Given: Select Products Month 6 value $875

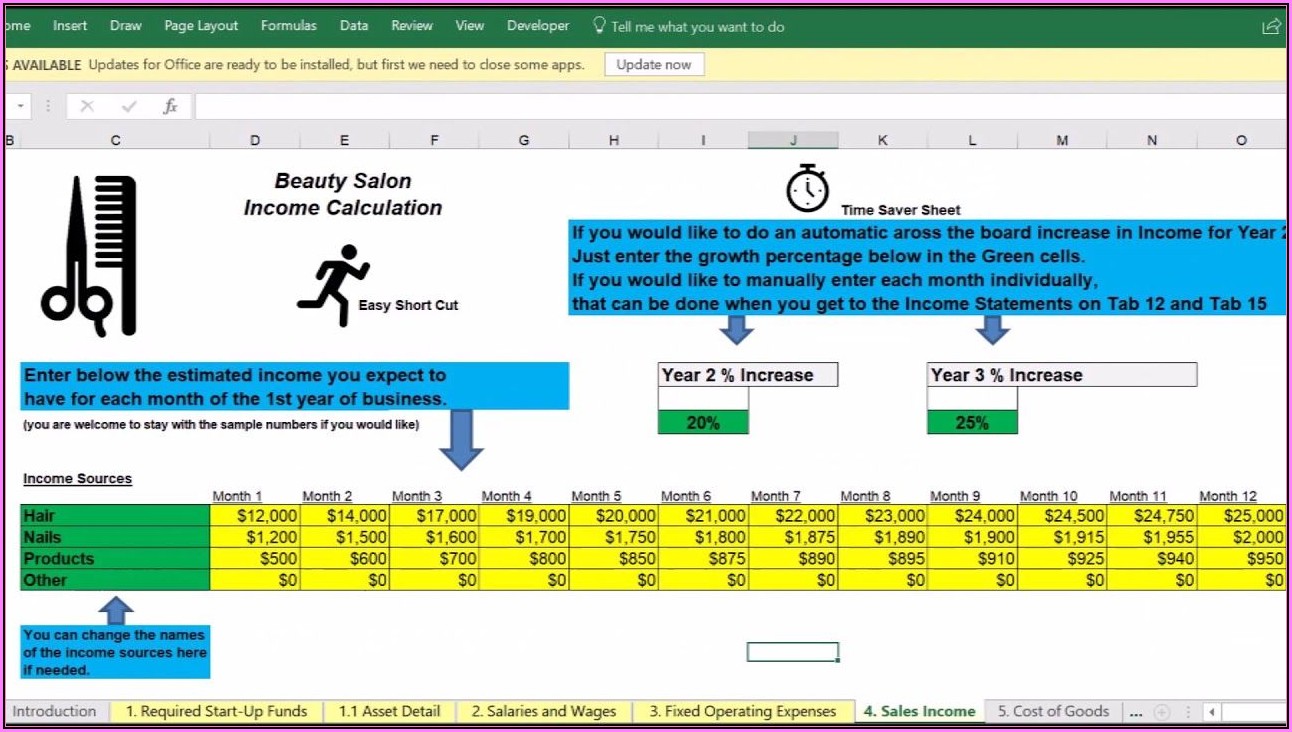Looking at the screenshot, I should [x=703, y=559].
